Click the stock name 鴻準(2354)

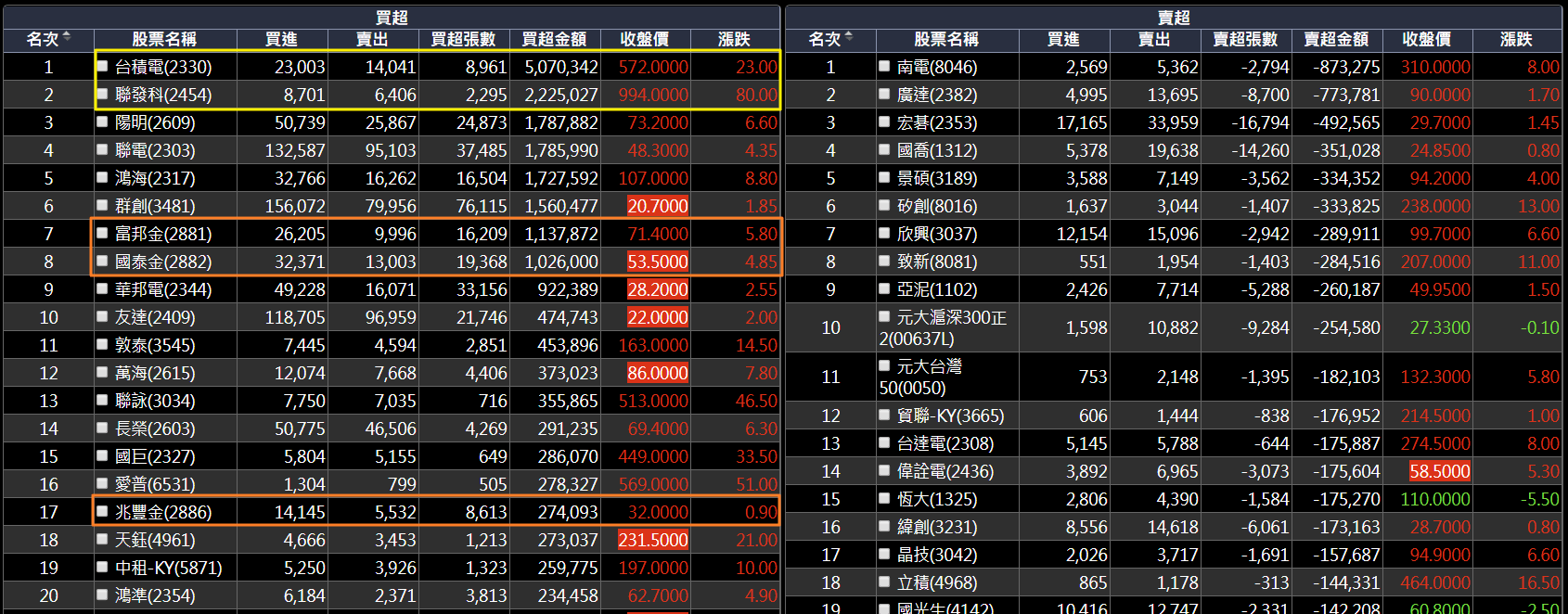point(155,595)
